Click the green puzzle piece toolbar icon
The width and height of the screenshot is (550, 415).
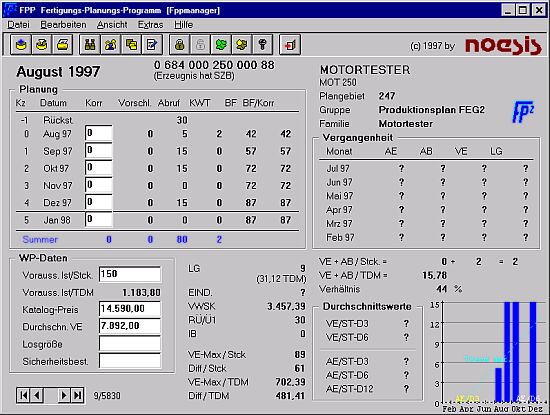[221, 45]
